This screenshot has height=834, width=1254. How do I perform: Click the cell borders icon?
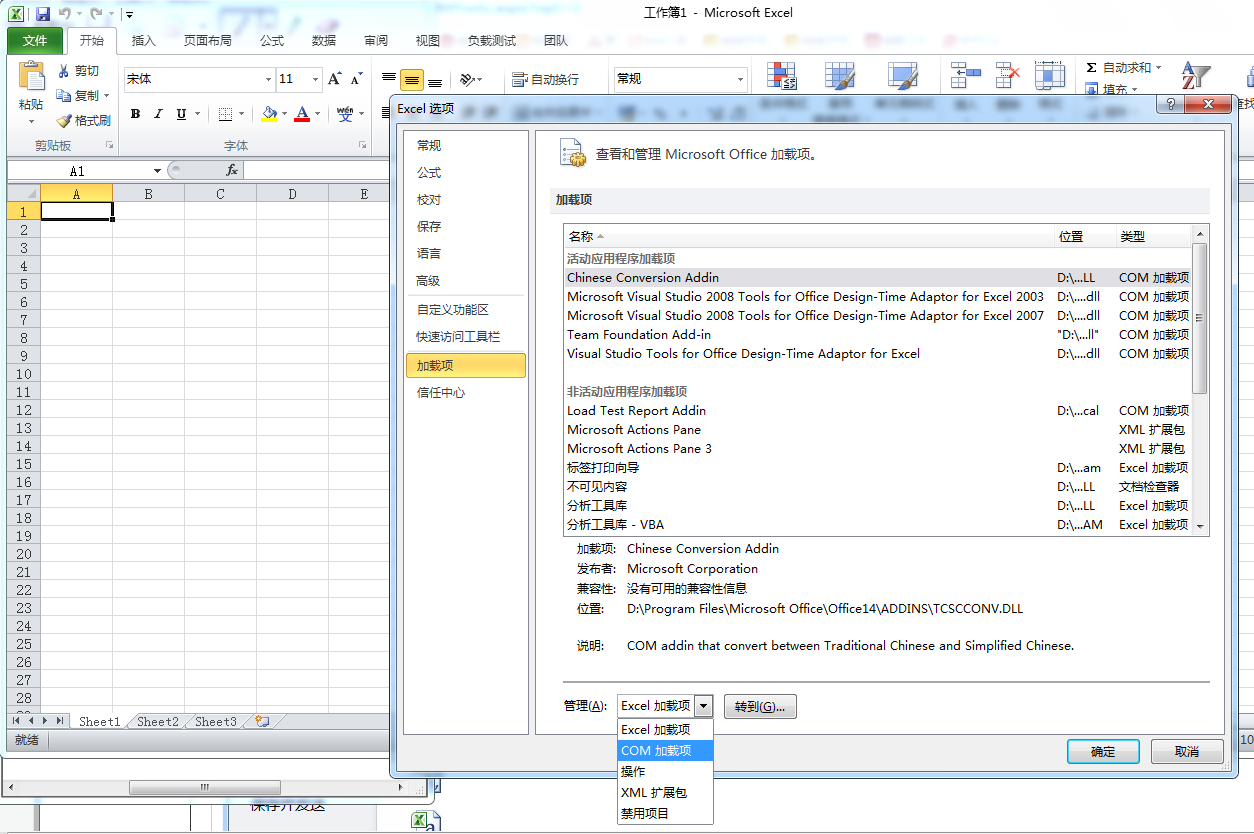point(225,114)
